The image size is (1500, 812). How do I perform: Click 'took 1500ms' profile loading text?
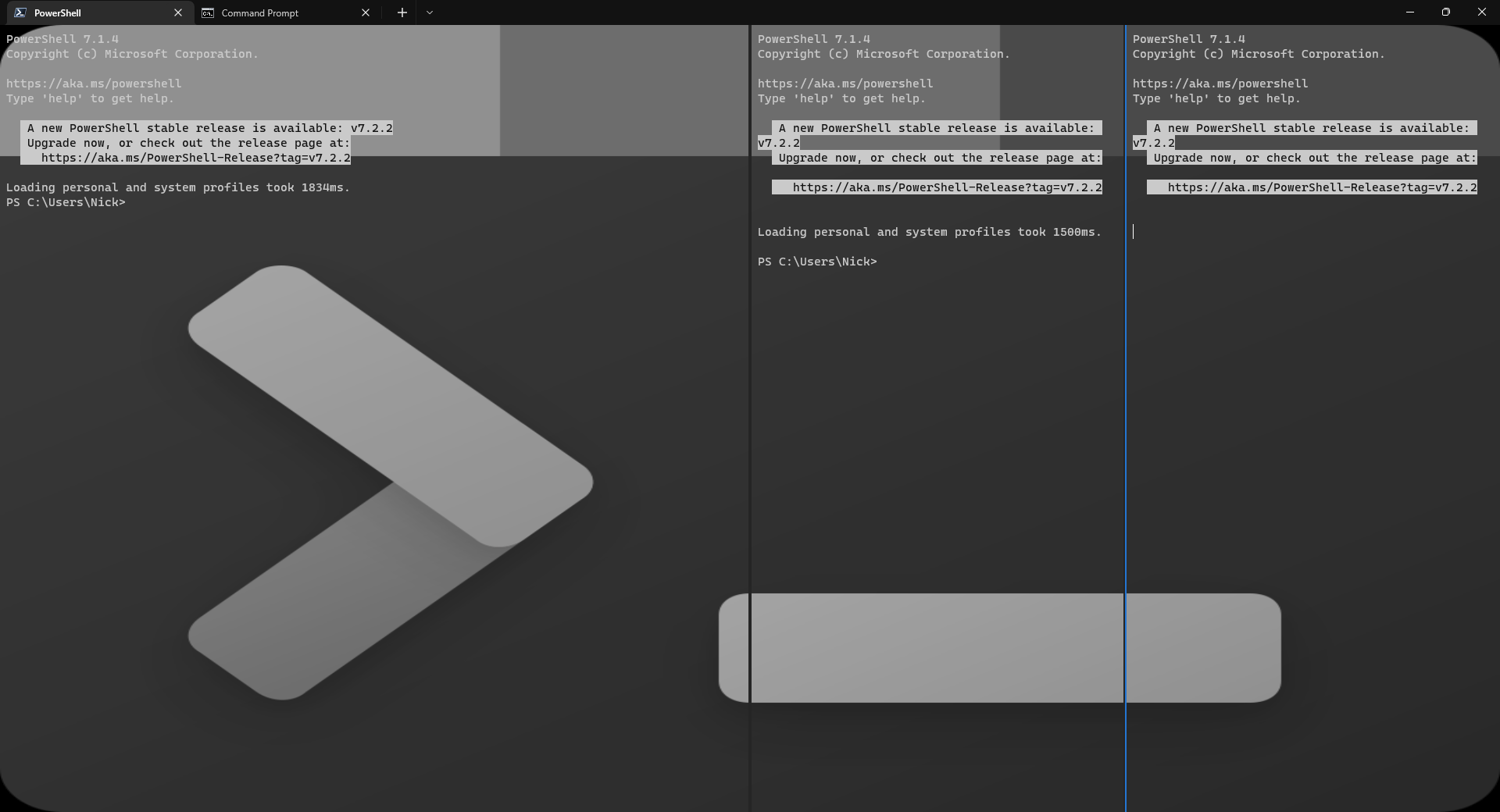click(x=1059, y=232)
